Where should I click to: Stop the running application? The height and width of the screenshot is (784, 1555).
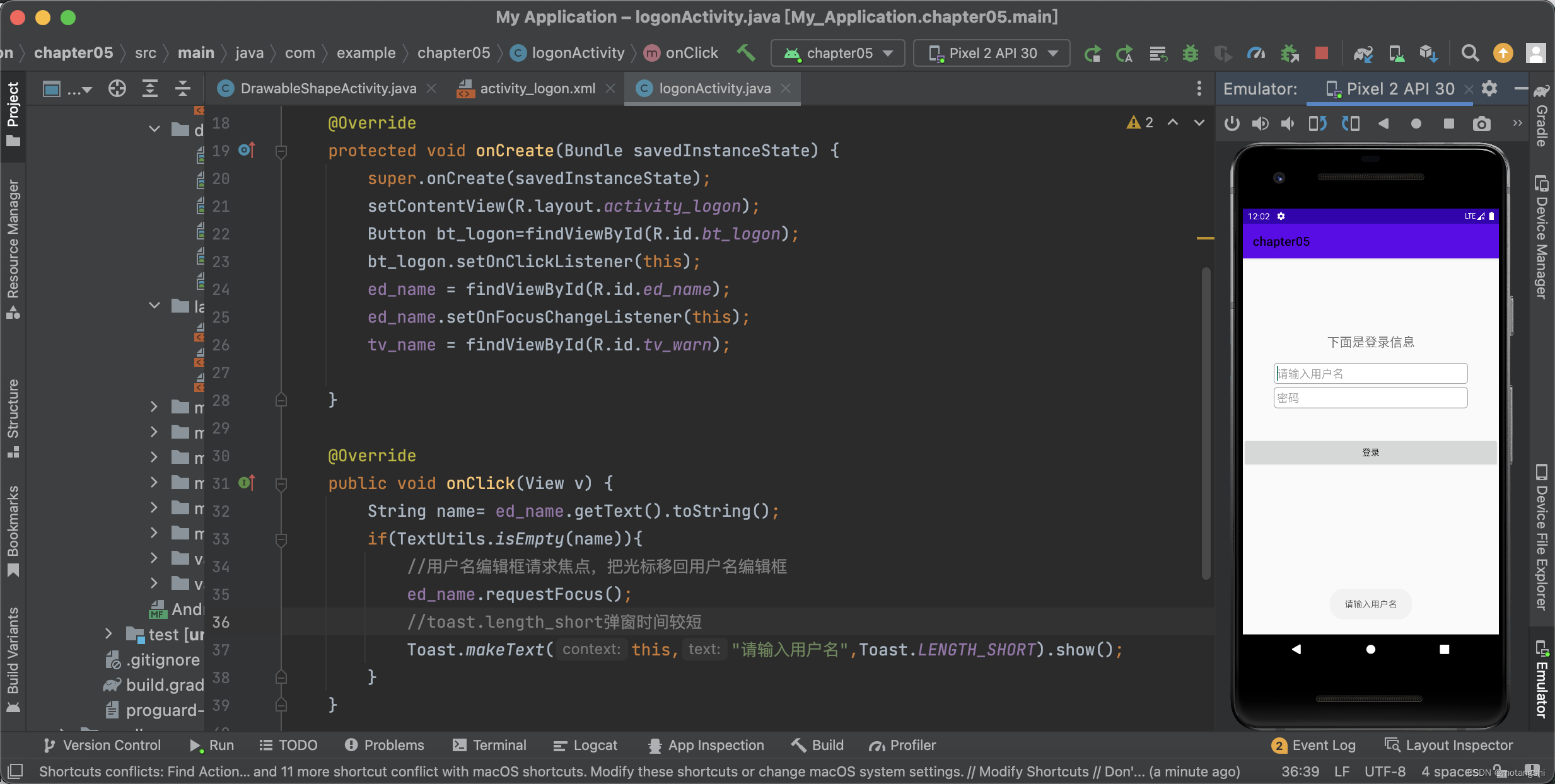pos(1322,53)
